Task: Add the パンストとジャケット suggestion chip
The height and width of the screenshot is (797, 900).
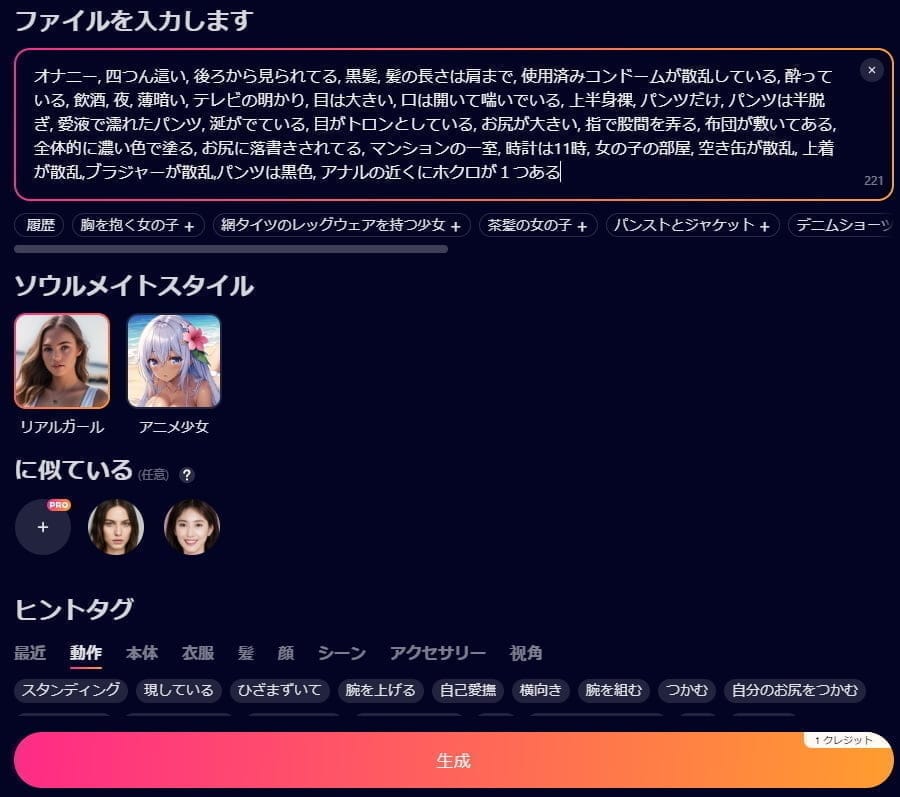Action: (x=694, y=225)
